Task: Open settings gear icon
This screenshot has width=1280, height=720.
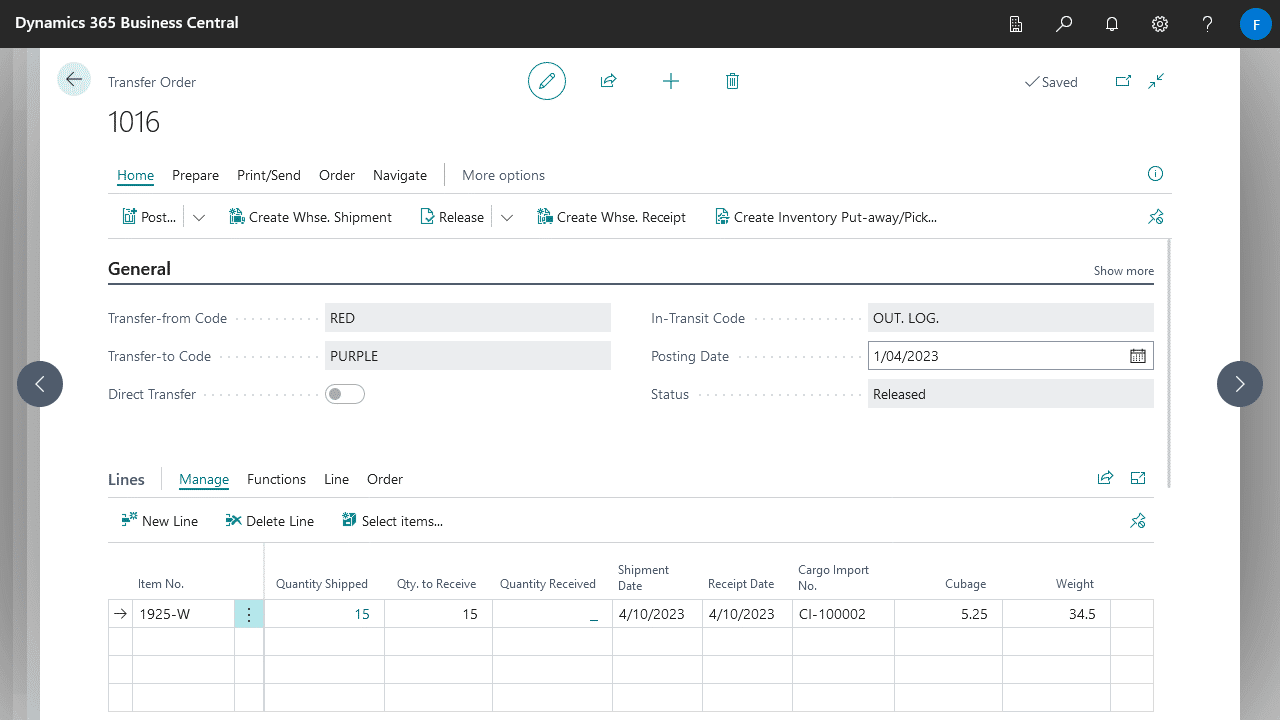Action: 1160,24
